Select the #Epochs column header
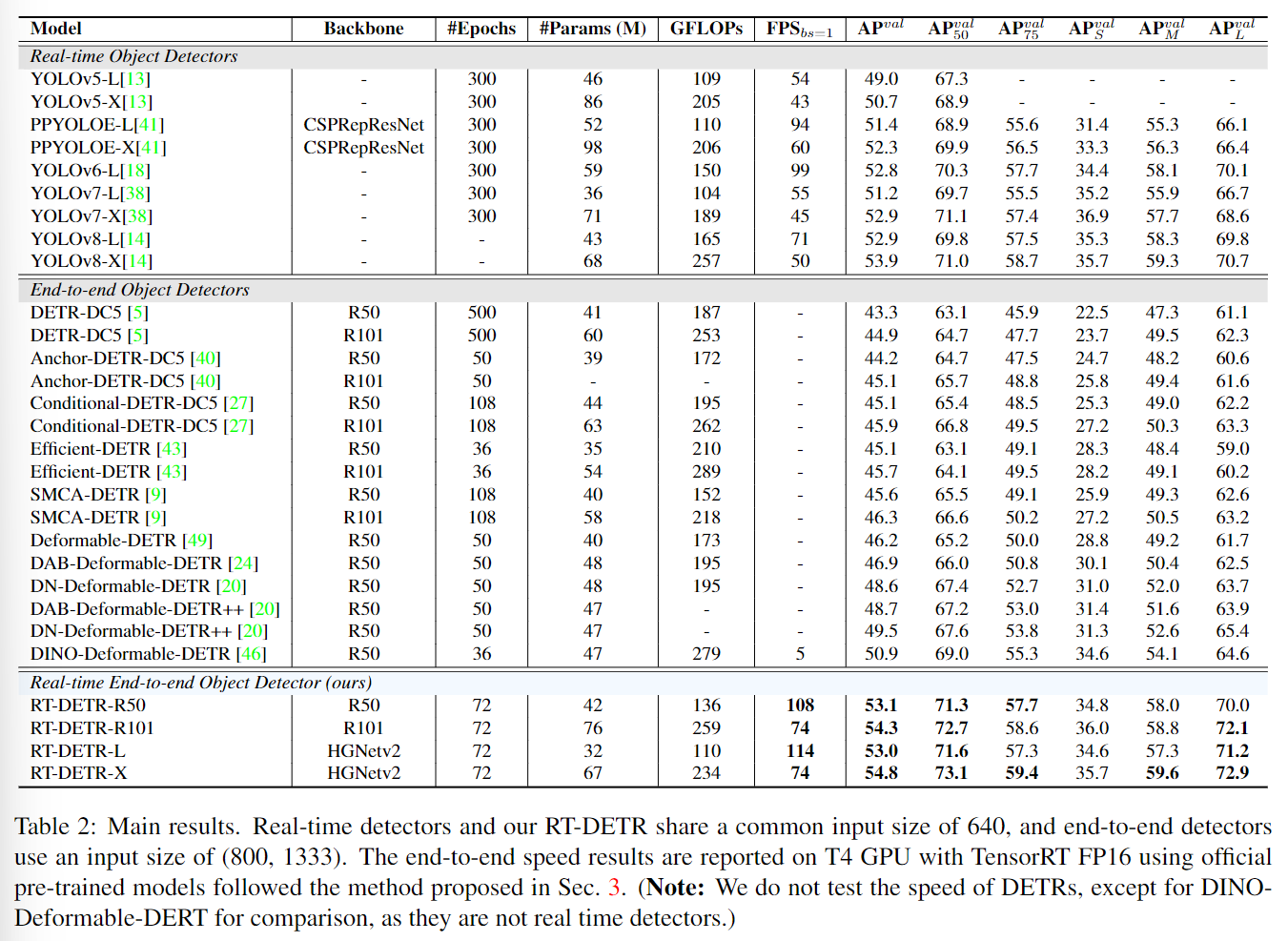 [x=481, y=29]
